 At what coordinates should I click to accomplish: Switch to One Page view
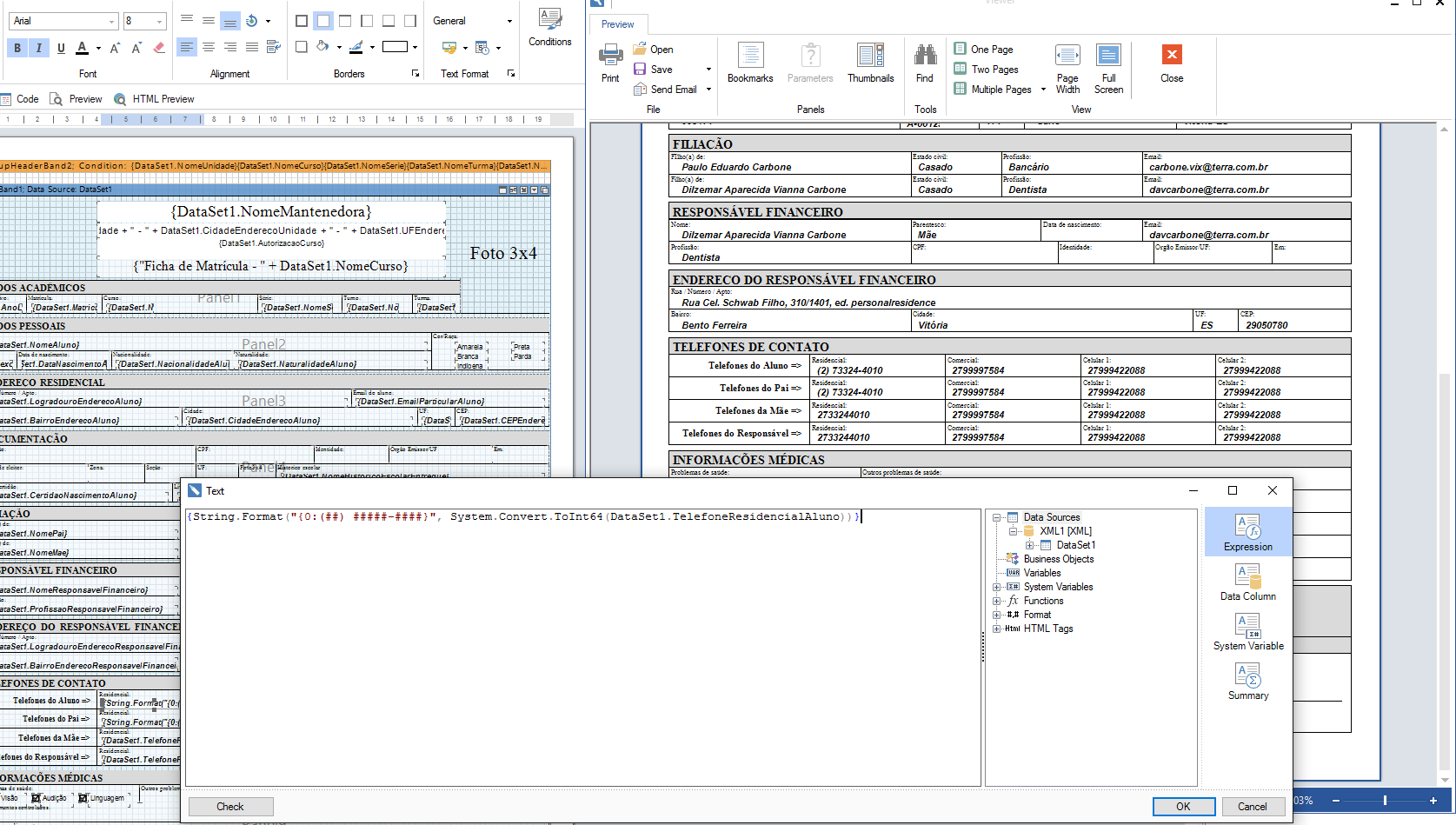point(983,50)
